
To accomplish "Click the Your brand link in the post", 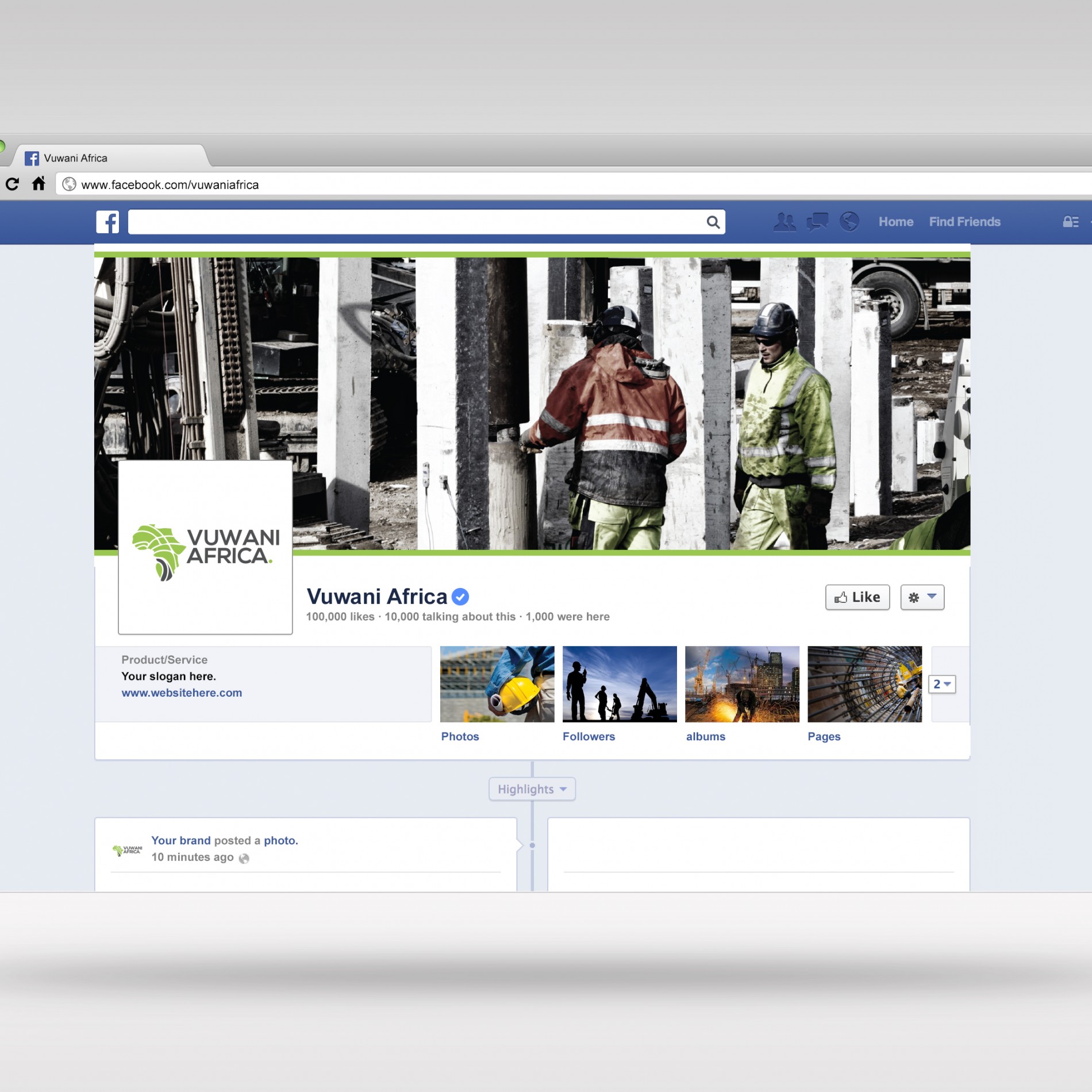I will [x=181, y=840].
